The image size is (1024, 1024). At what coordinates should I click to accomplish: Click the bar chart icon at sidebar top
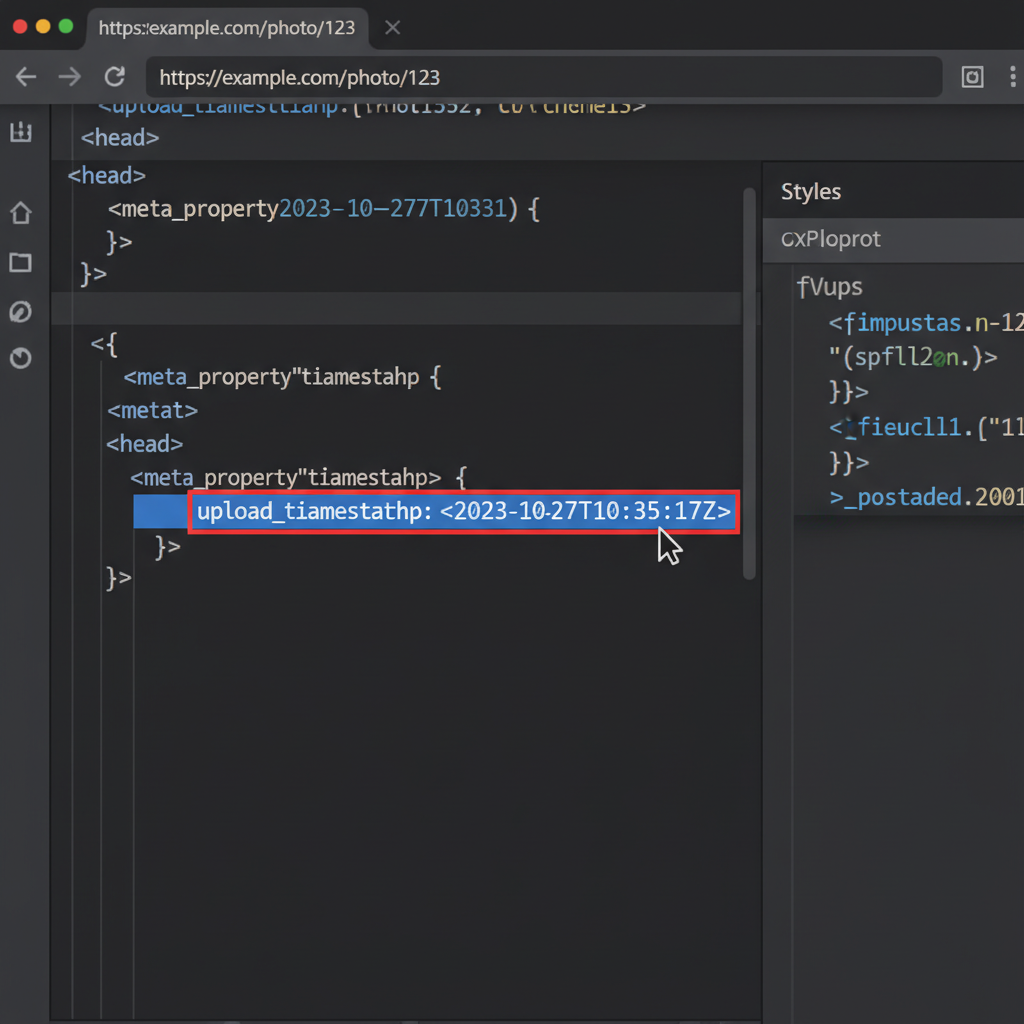tap(21, 132)
